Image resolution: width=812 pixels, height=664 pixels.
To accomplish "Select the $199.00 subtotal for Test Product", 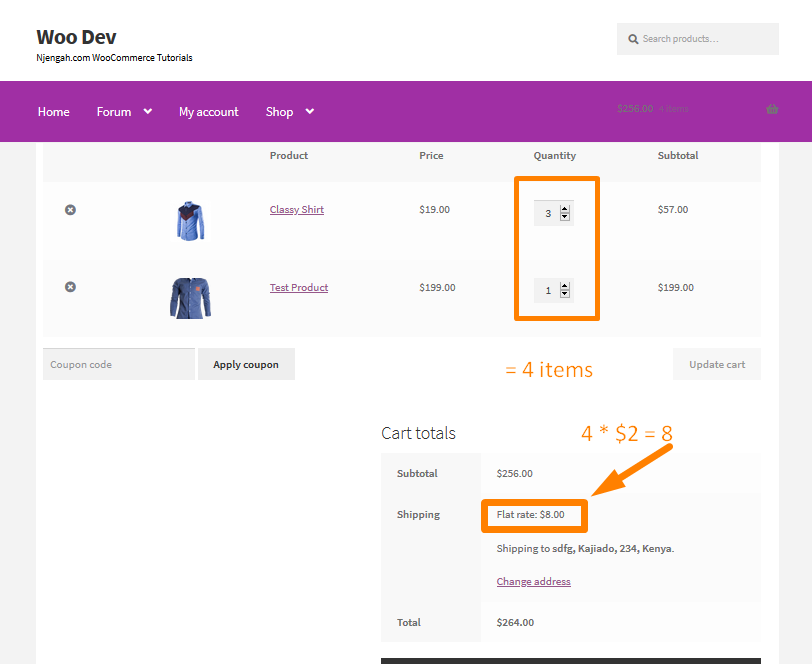I will coord(675,287).
